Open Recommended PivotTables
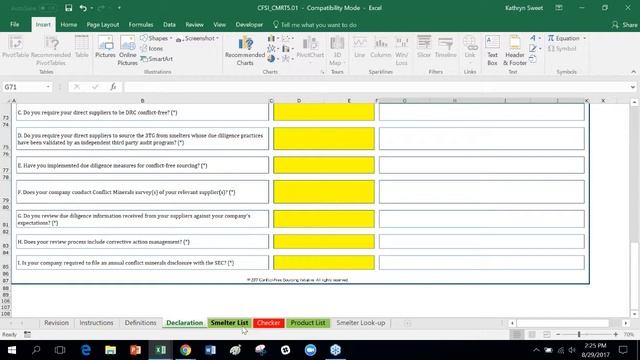Image resolution: width=640 pixels, height=360 pixels. point(51,51)
